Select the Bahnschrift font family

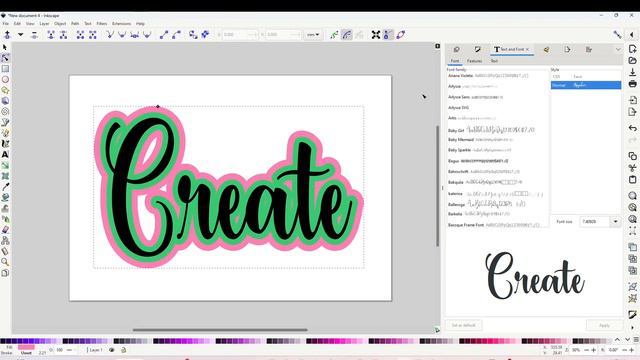coord(497,172)
